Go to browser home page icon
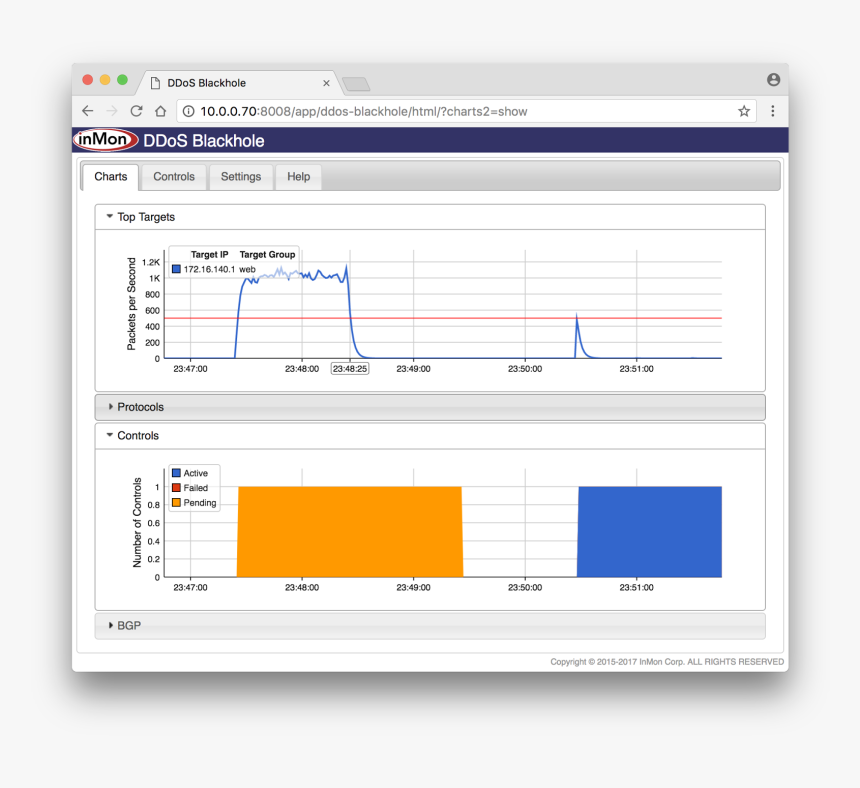 160,111
